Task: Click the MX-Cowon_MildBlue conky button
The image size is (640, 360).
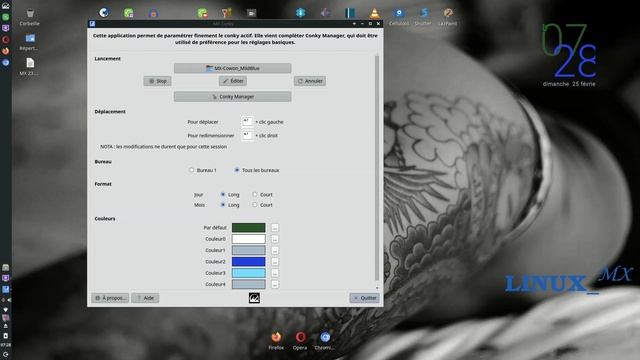Action: [233, 68]
